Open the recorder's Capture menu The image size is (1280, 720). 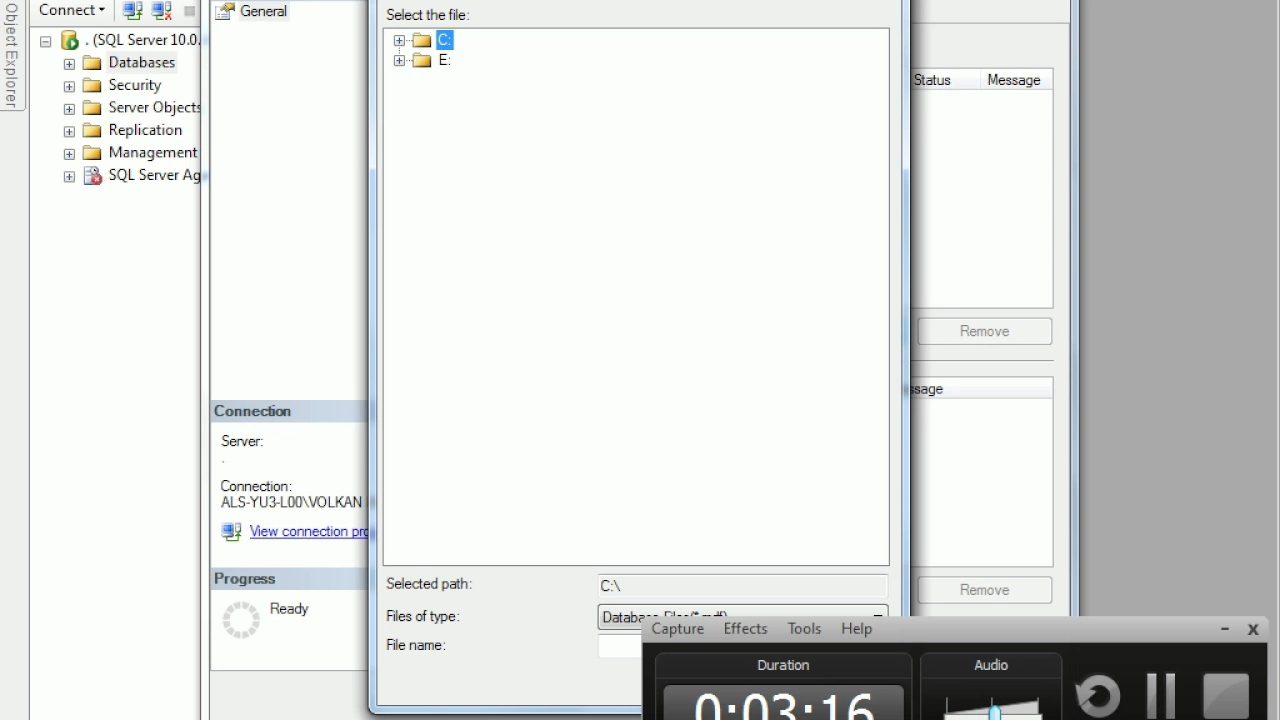coord(678,629)
